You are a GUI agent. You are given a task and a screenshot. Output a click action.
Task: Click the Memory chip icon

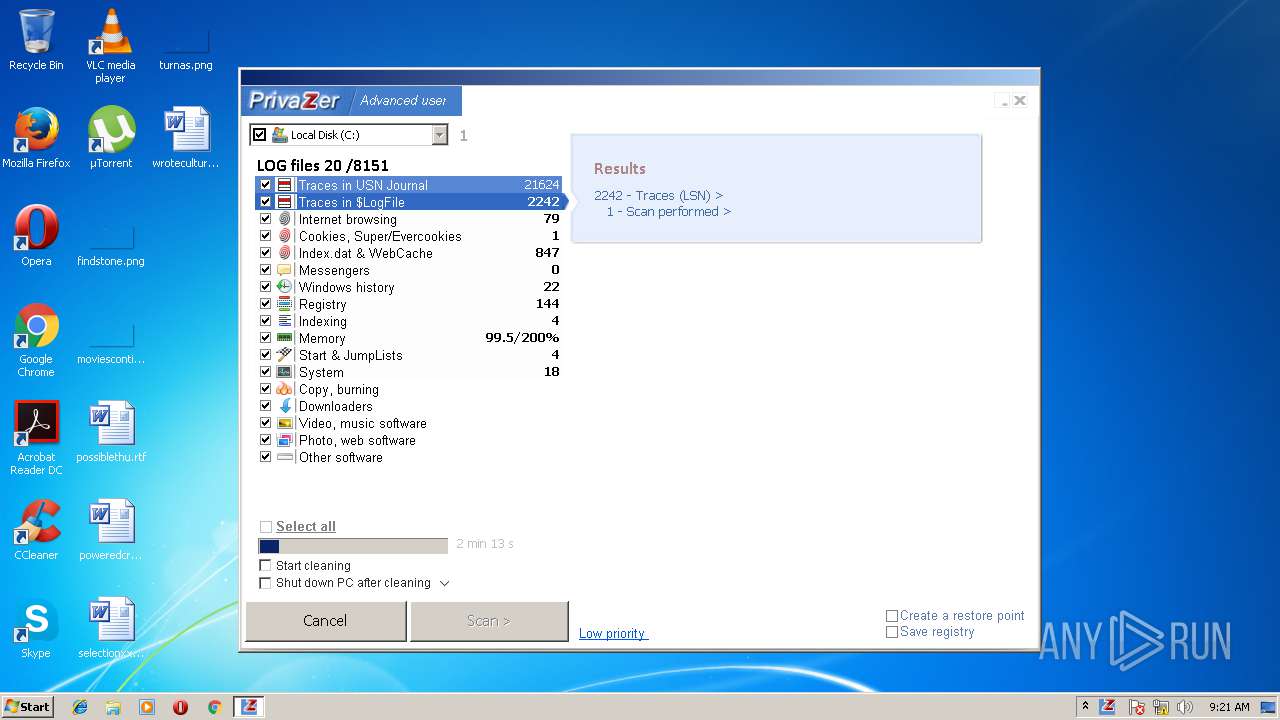[x=285, y=338]
